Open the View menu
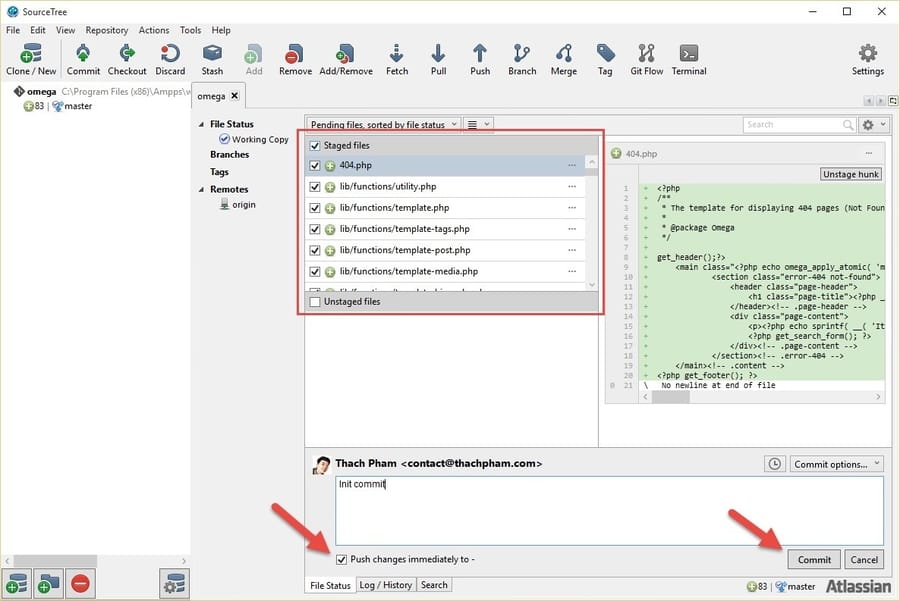The width and height of the screenshot is (900, 601). pyautogui.click(x=65, y=30)
